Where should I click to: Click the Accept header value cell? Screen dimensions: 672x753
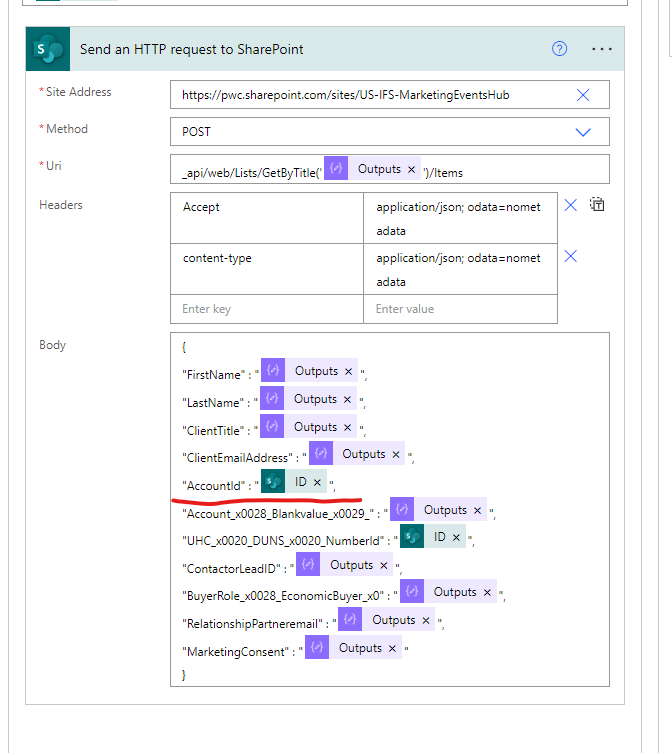[x=460, y=218]
